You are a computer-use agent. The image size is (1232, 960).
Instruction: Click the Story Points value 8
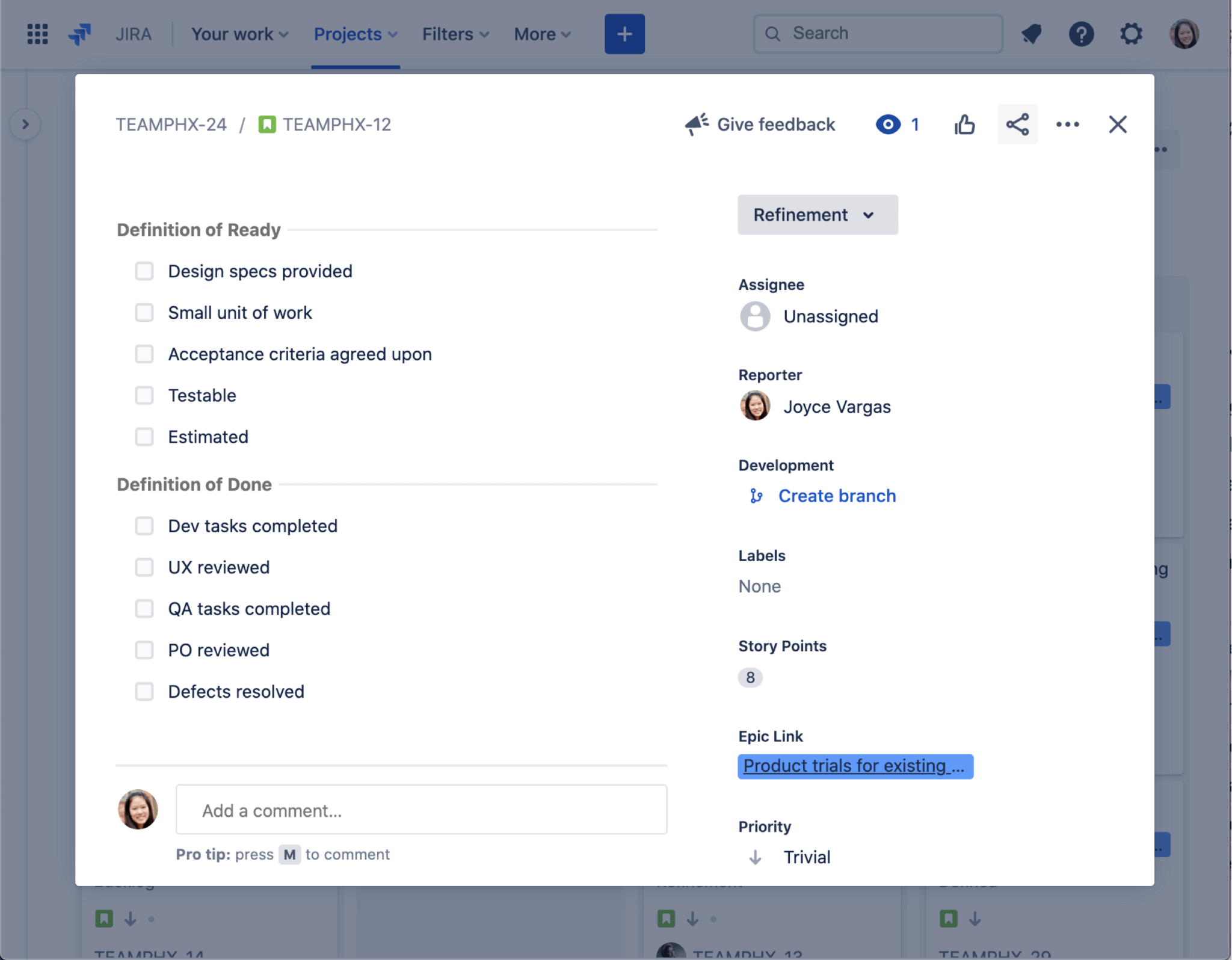tap(750, 676)
